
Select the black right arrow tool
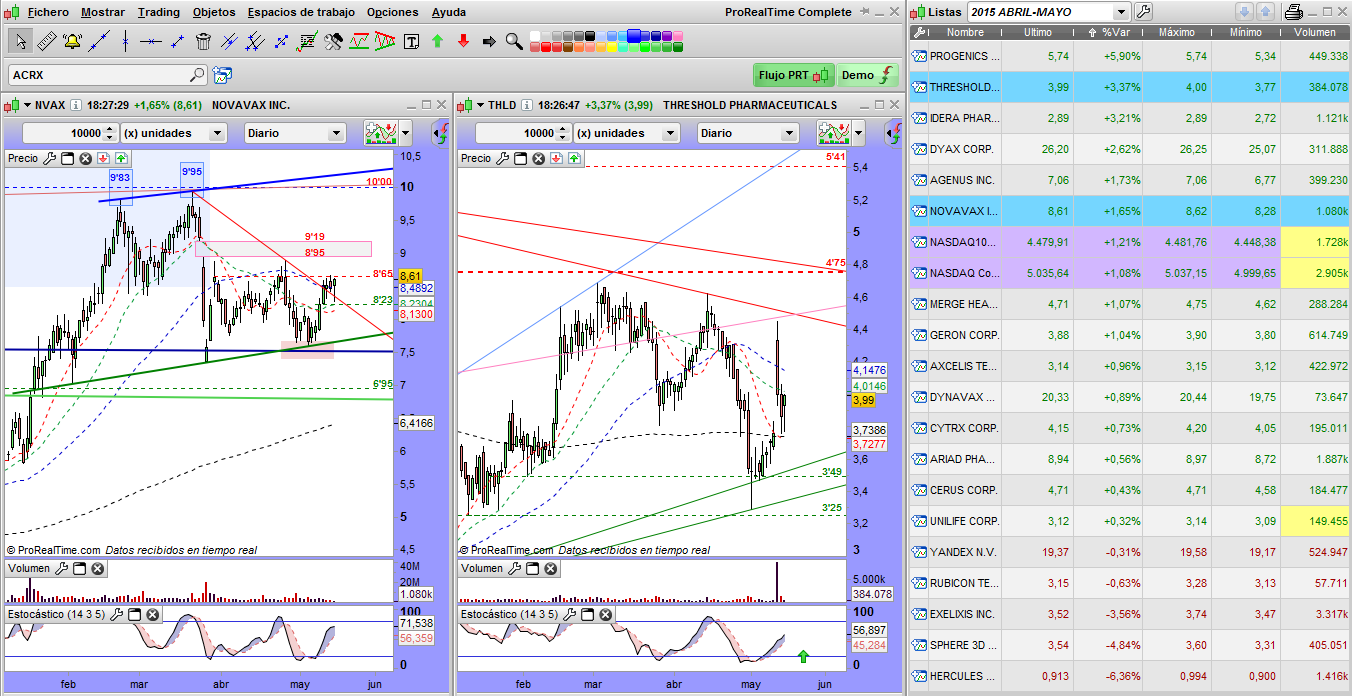point(489,42)
